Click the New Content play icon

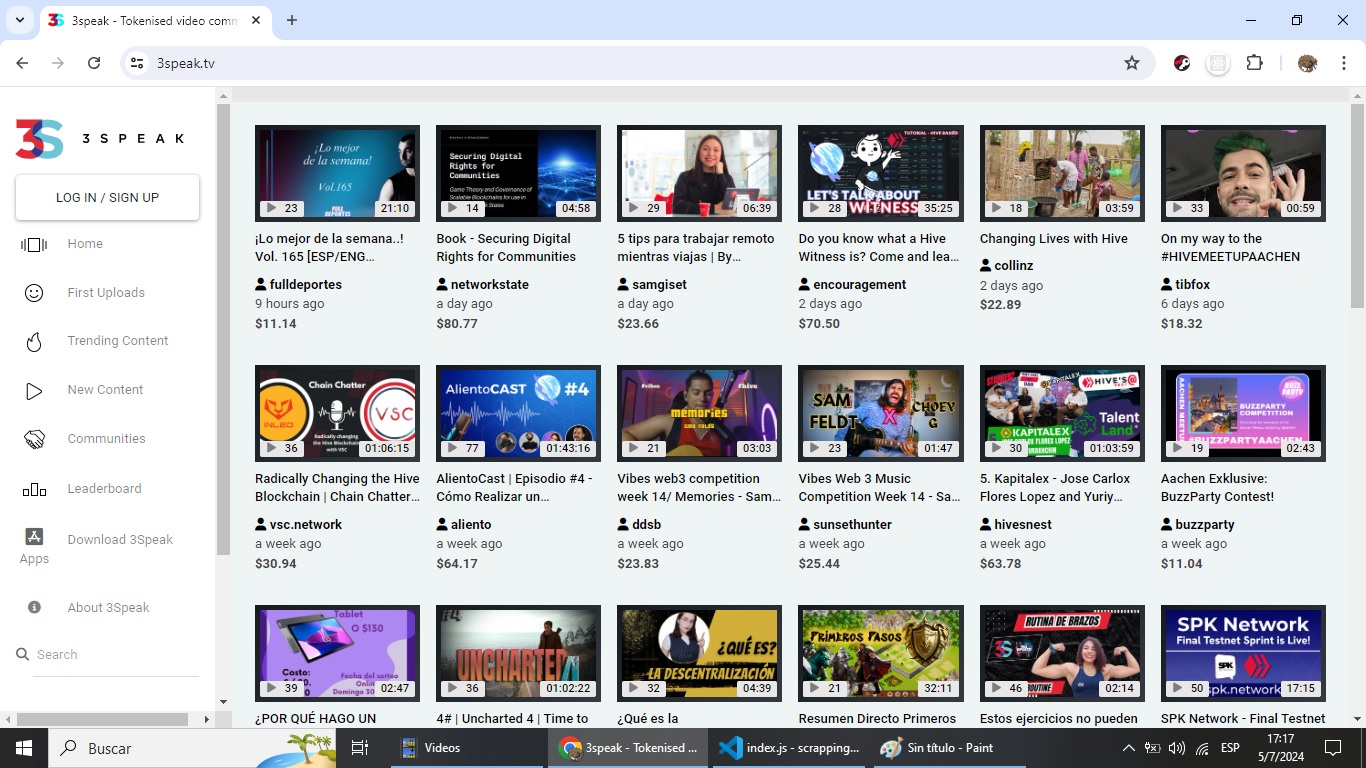click(x=34, y=391)
